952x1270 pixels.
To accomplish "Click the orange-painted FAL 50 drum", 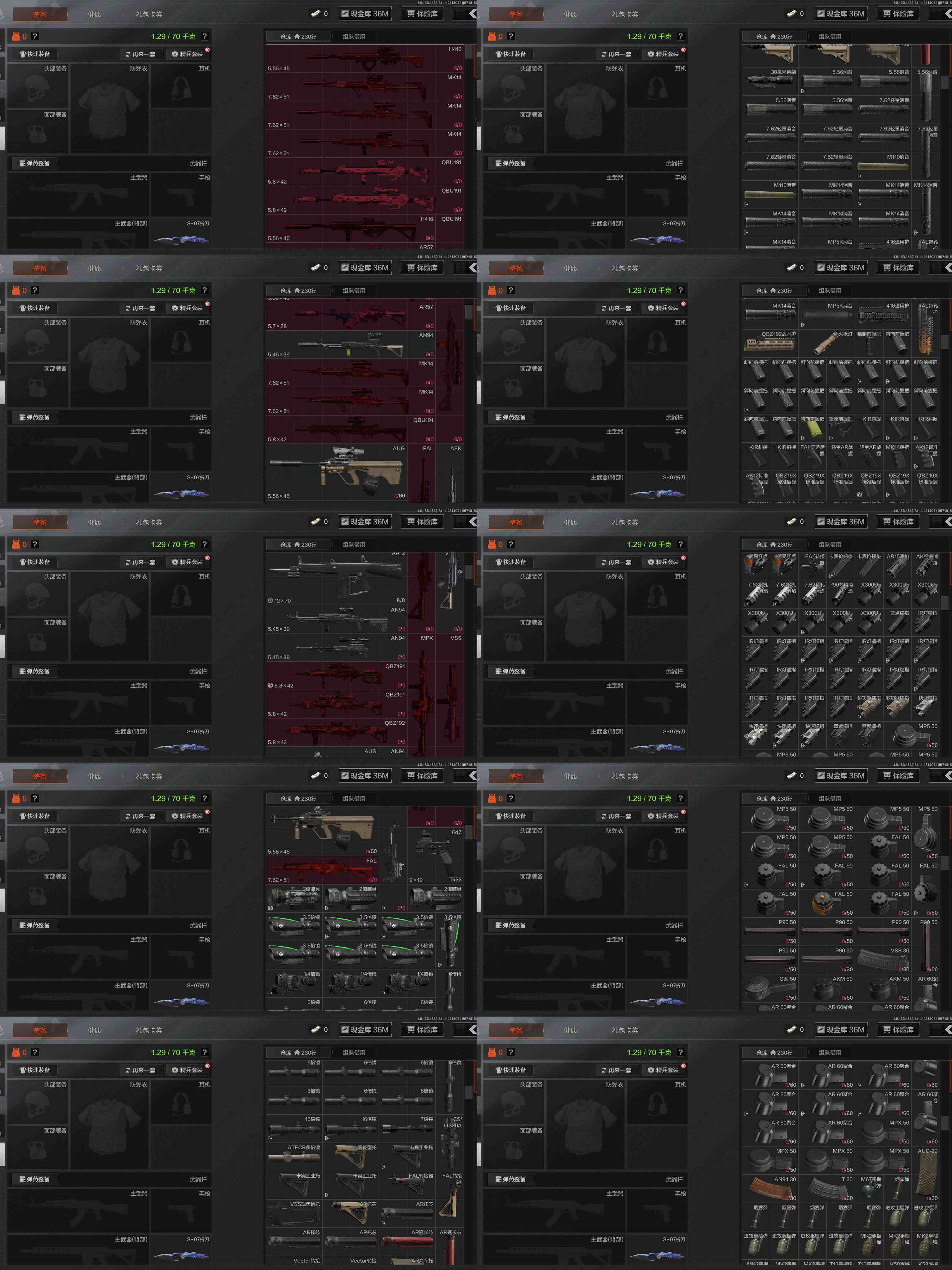I will tap(826, 903).
